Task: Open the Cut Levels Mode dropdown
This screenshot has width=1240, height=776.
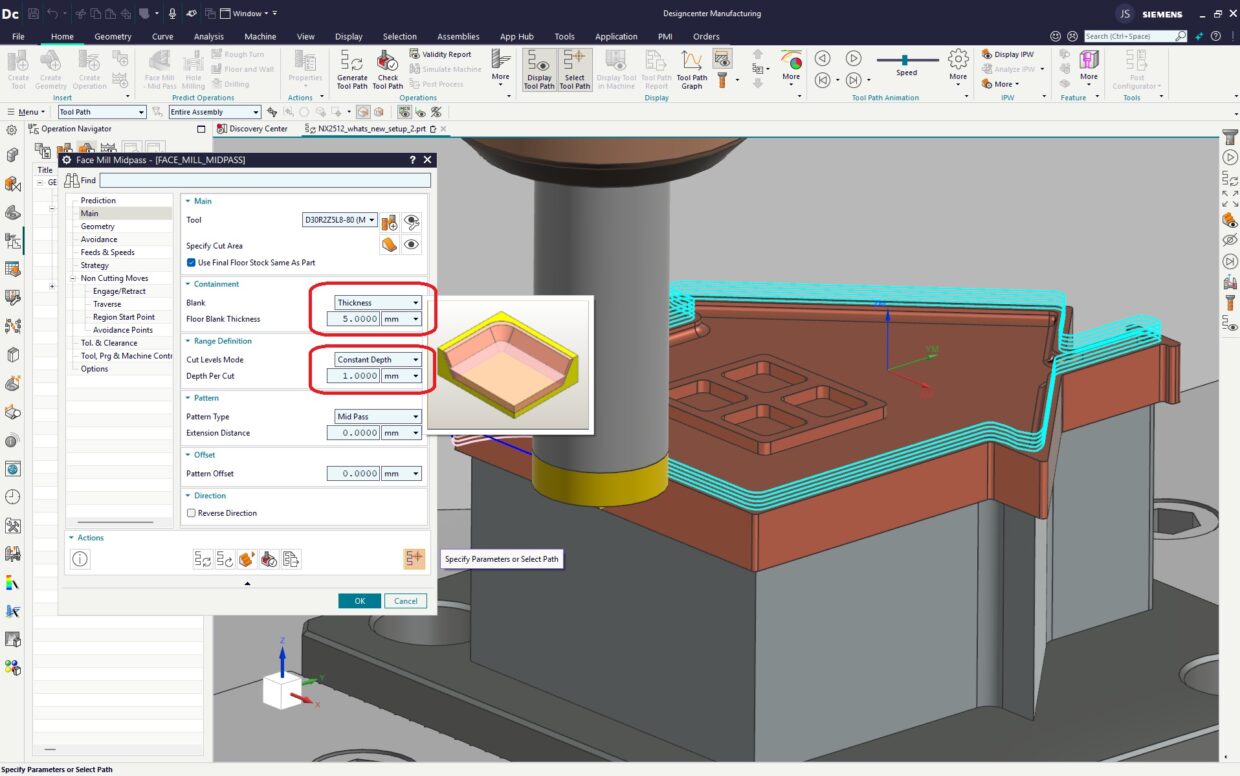Action: pyautogui.click(x=378, y=359)
